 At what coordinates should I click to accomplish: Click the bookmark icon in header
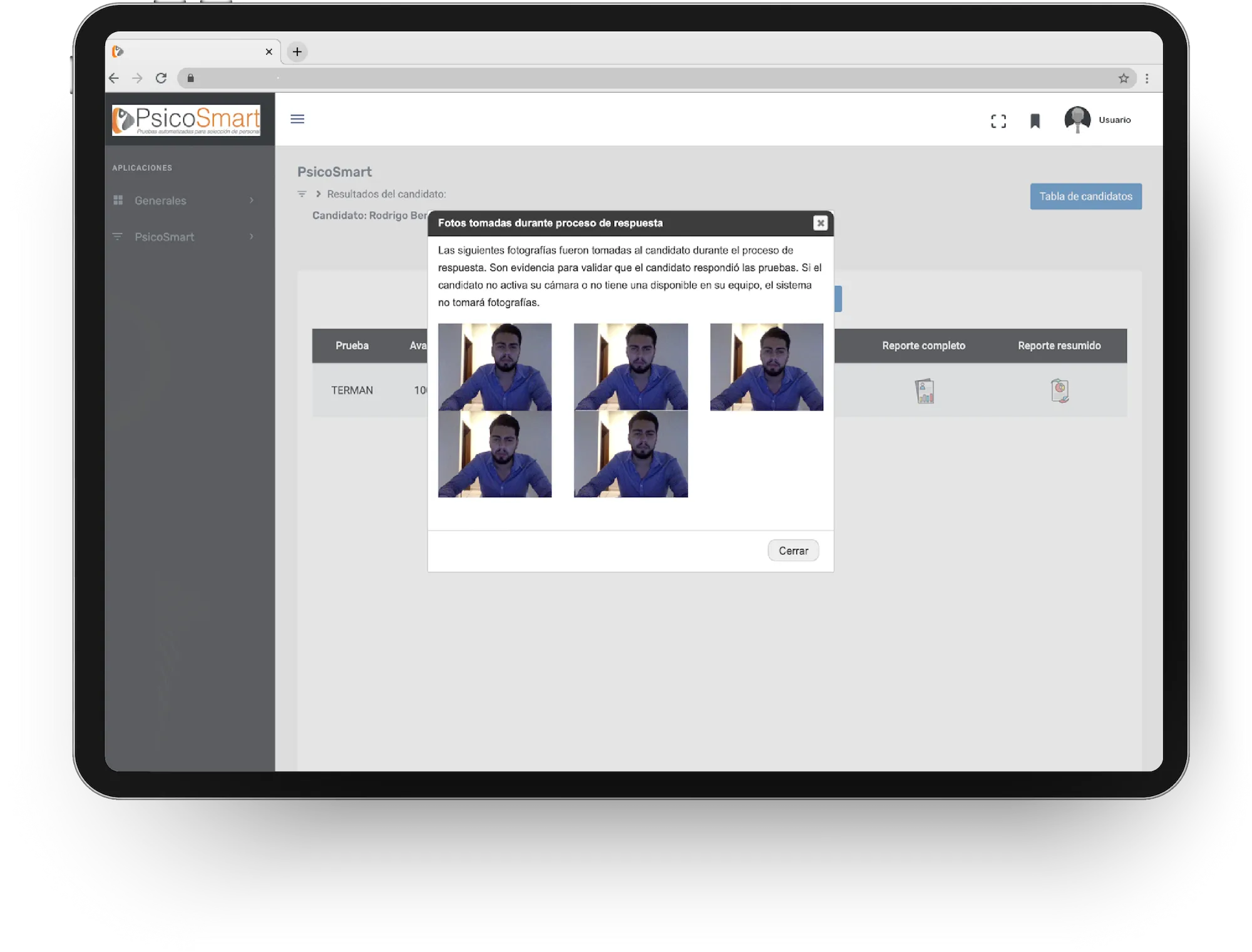point(1035,121)
